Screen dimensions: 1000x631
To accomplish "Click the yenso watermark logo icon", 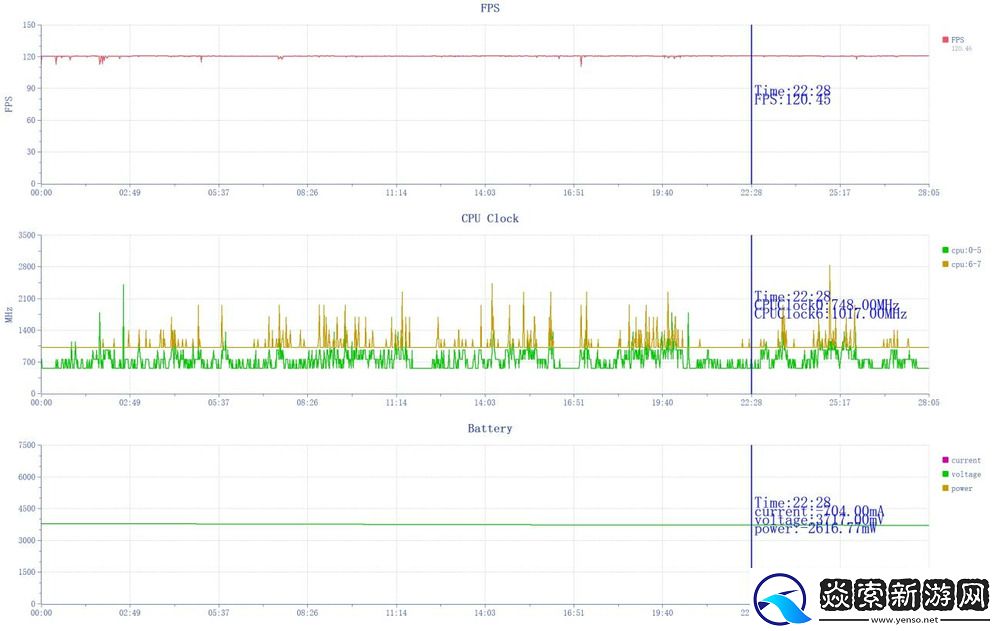I will click(783, 601).
